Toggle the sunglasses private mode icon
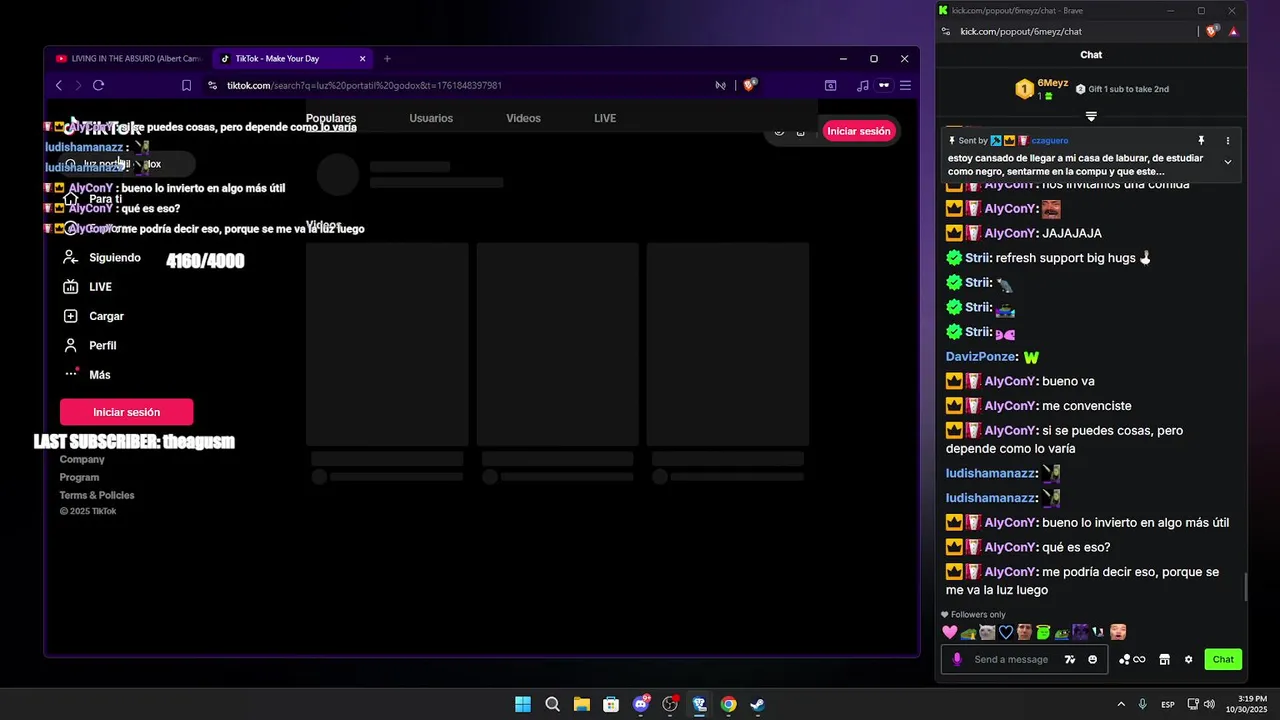Viewport: 1280px width, 720px height. tap(884, 86)
